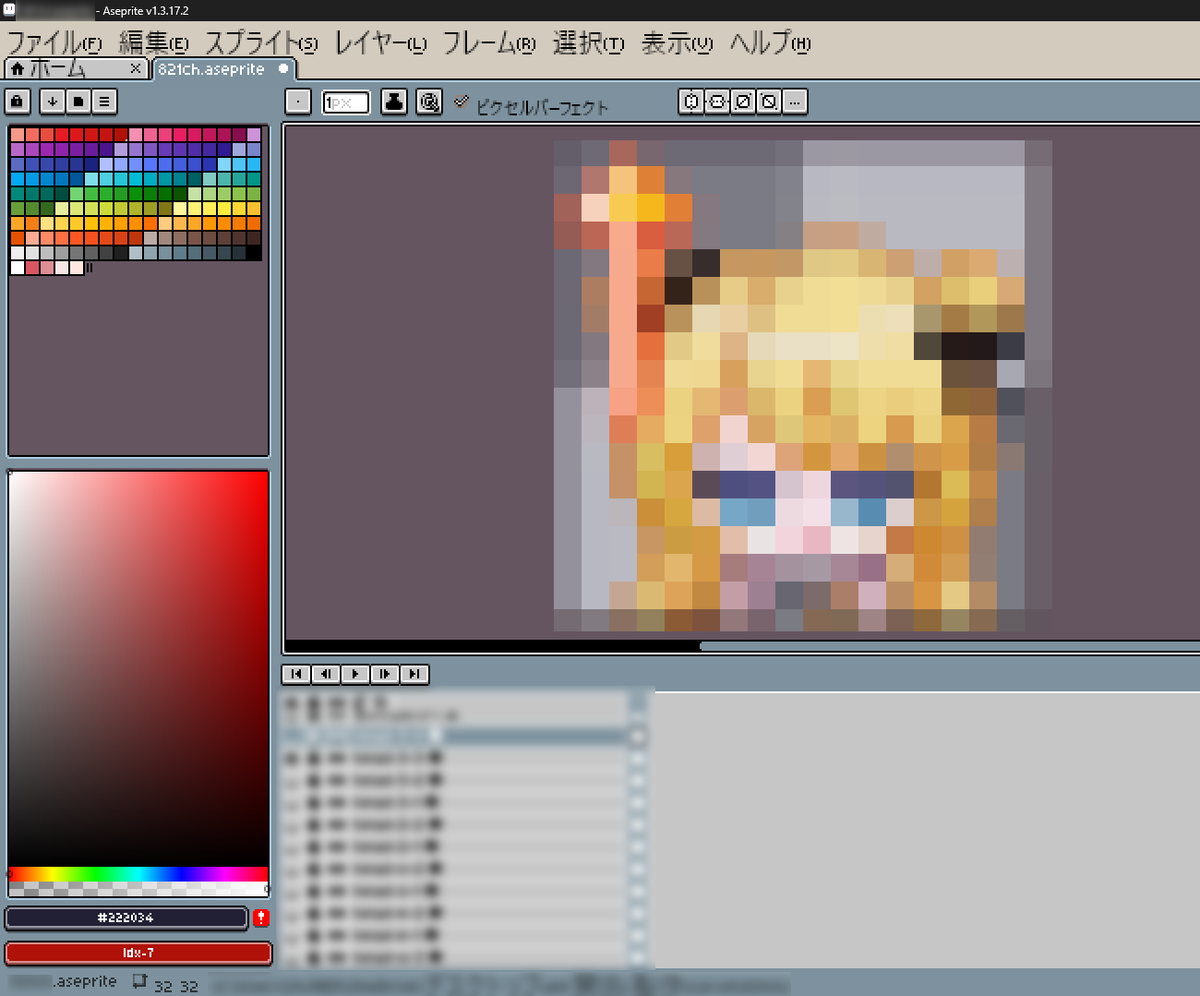Open the レイヤー menu
This screenshot has width=1200, height=996.
coord(380,43)
